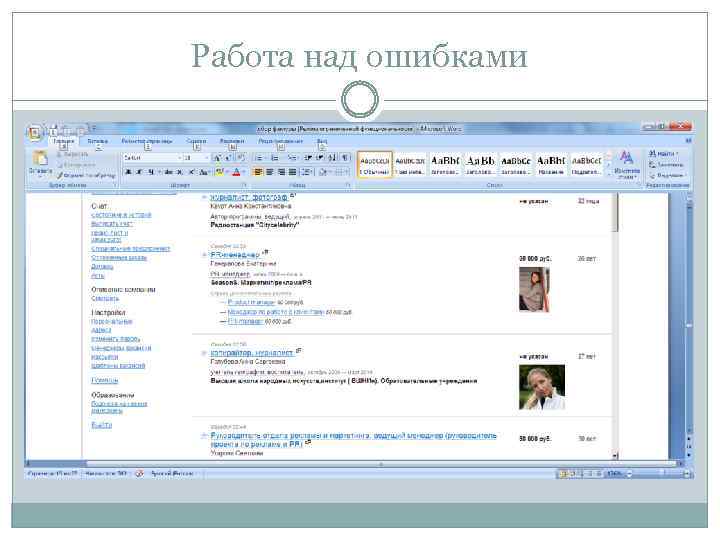This screenshot has width=720, height=540.
Task: Expand the styles gallery arrow
Action: tap(609, 174)
